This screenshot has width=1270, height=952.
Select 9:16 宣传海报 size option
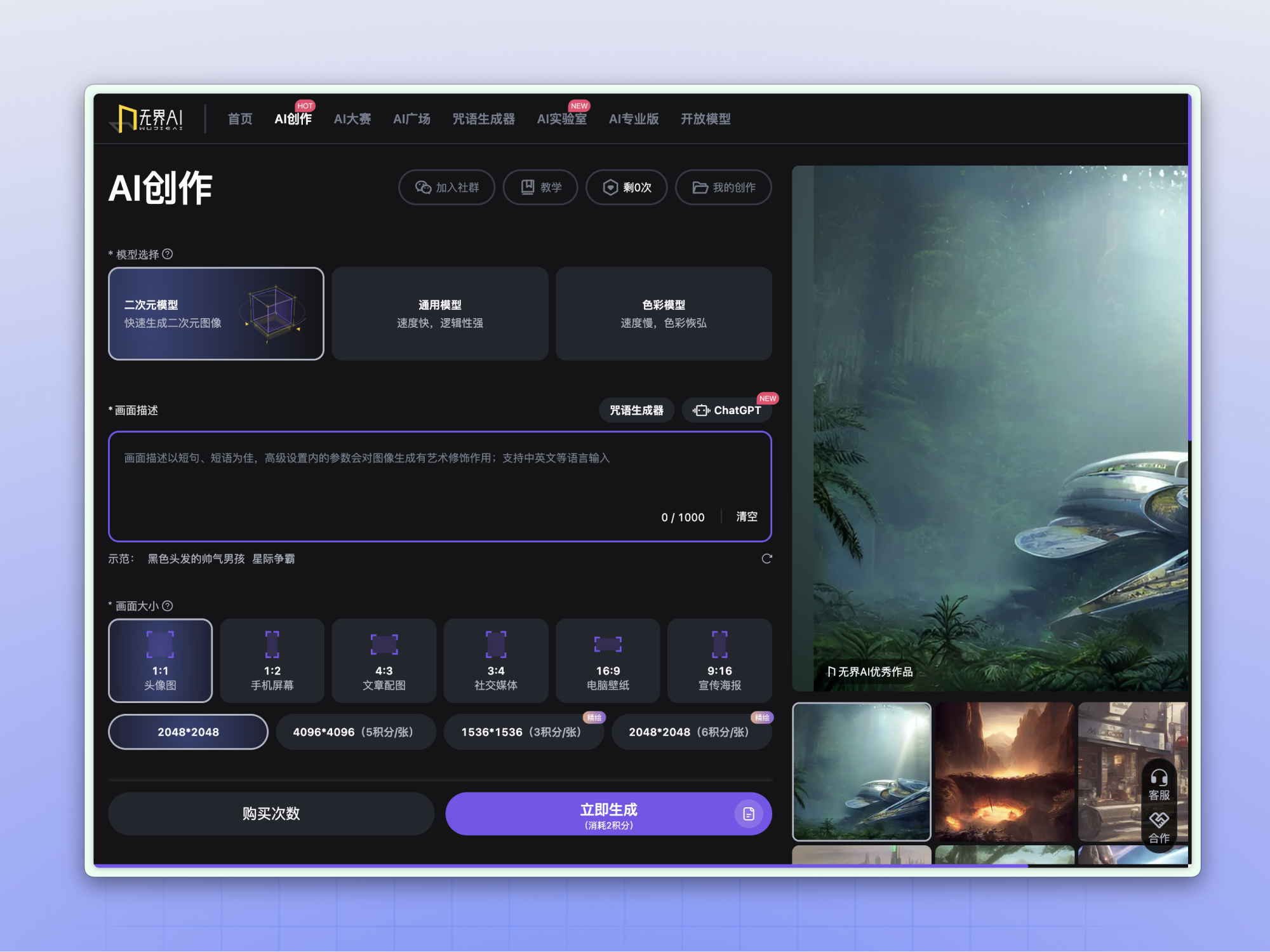click(x=719, y=660)
